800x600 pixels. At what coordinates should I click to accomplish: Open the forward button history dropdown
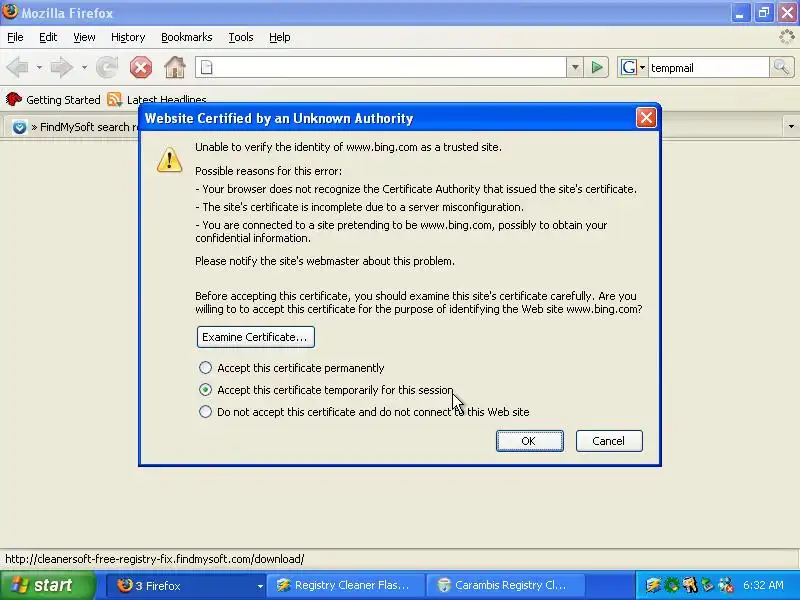[84, 67]
